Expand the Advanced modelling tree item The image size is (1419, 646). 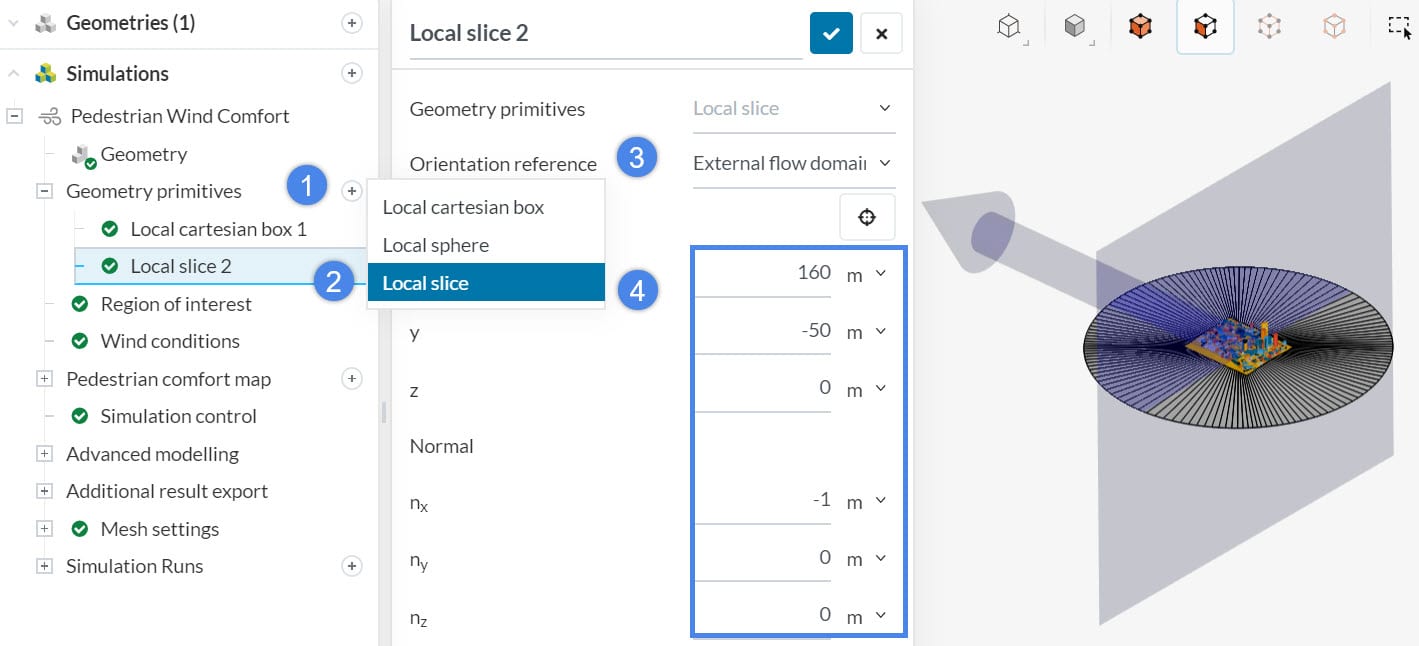pos(44,453)
